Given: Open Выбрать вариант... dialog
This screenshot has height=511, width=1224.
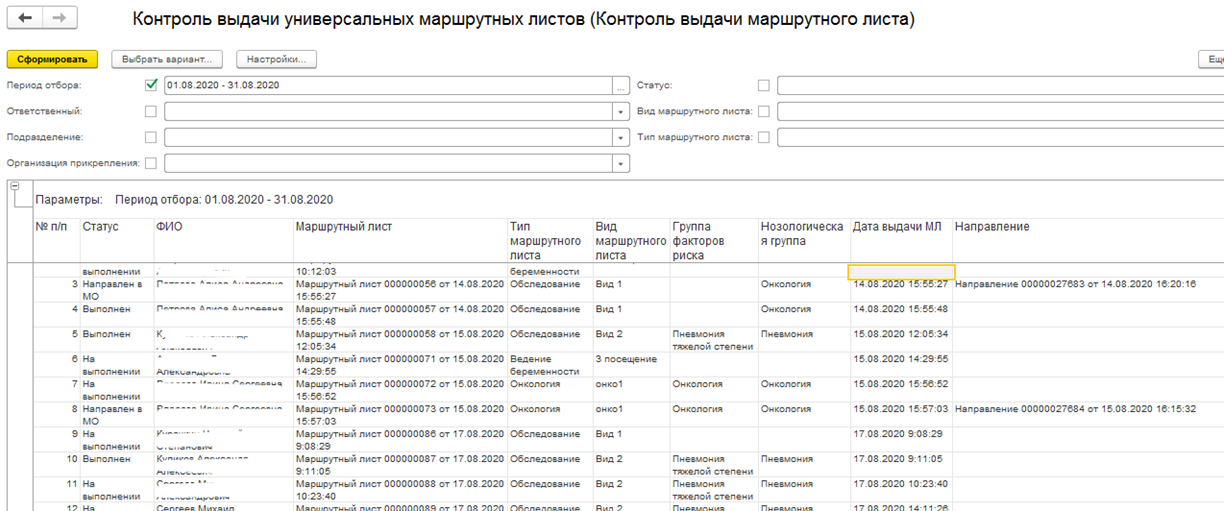Looking at the screenshot, I should point(166,60).
